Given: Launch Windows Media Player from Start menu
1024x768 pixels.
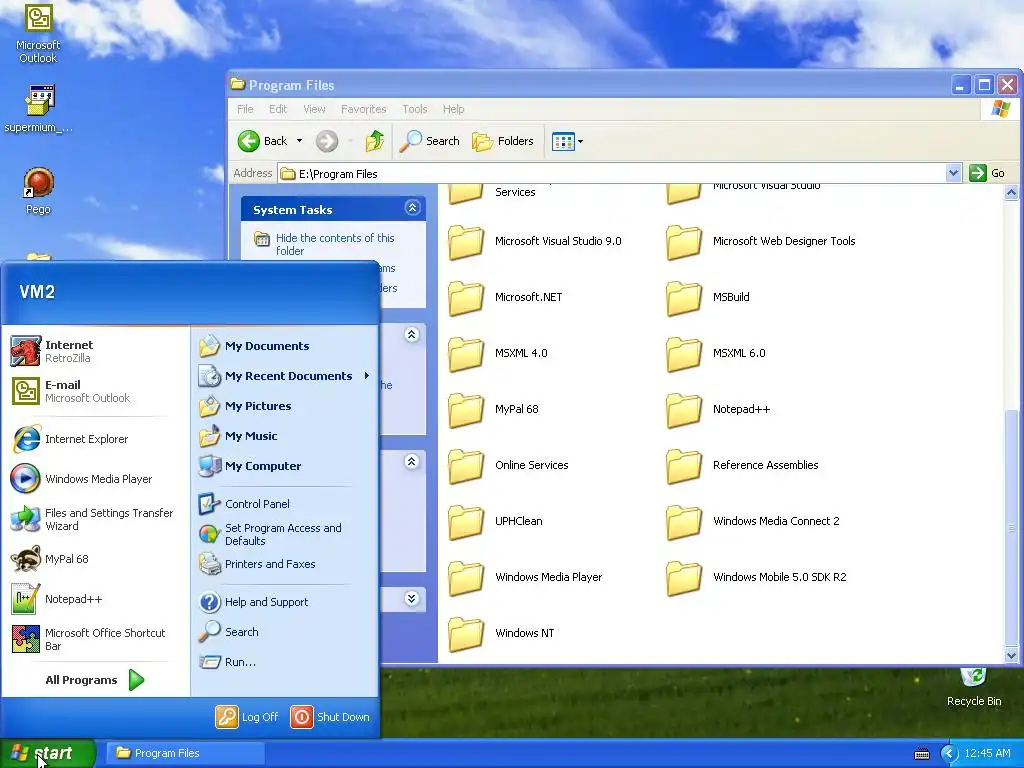Looking at the screenshot, I should 95,479.
